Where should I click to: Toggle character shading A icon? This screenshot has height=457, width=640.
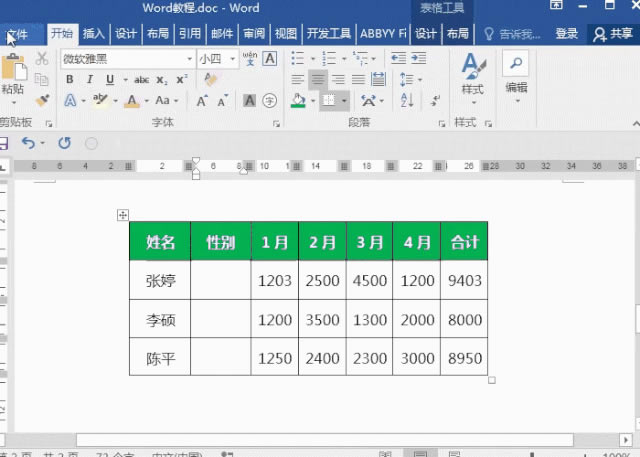click(x=249, y=100)
